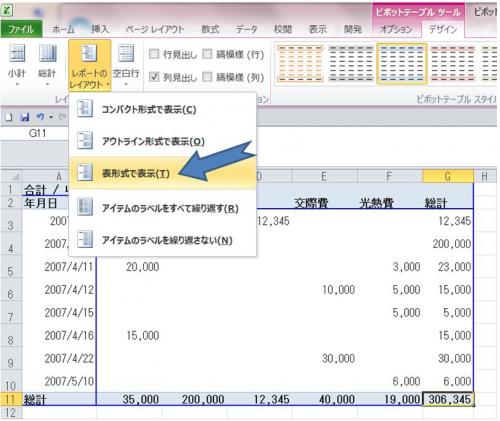500x421 pixels.
Task: Click the save icon in quick access
Action: 25,117
